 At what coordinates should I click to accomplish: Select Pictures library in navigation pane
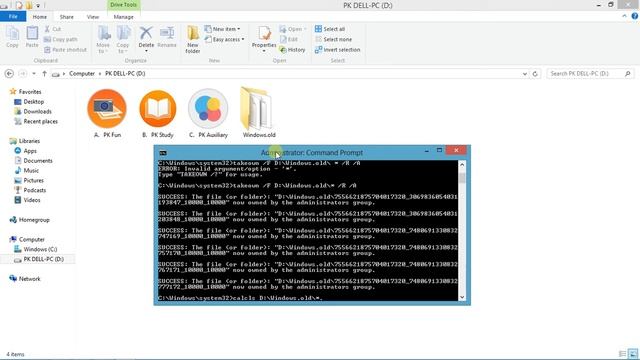point(33,180)
